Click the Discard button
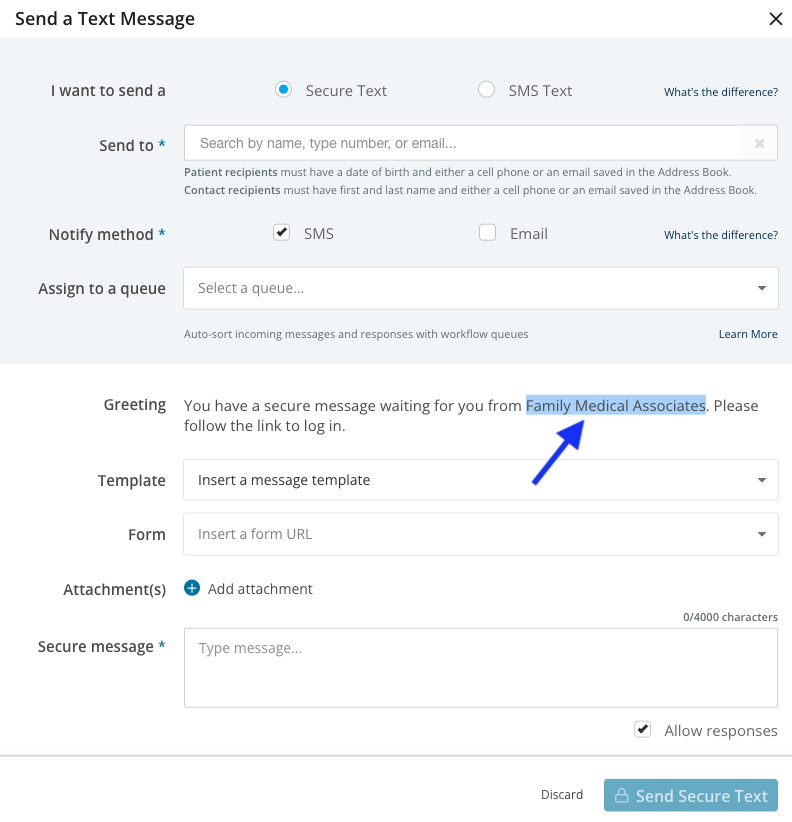Screen dimensions: 792x822 point(562,795)
